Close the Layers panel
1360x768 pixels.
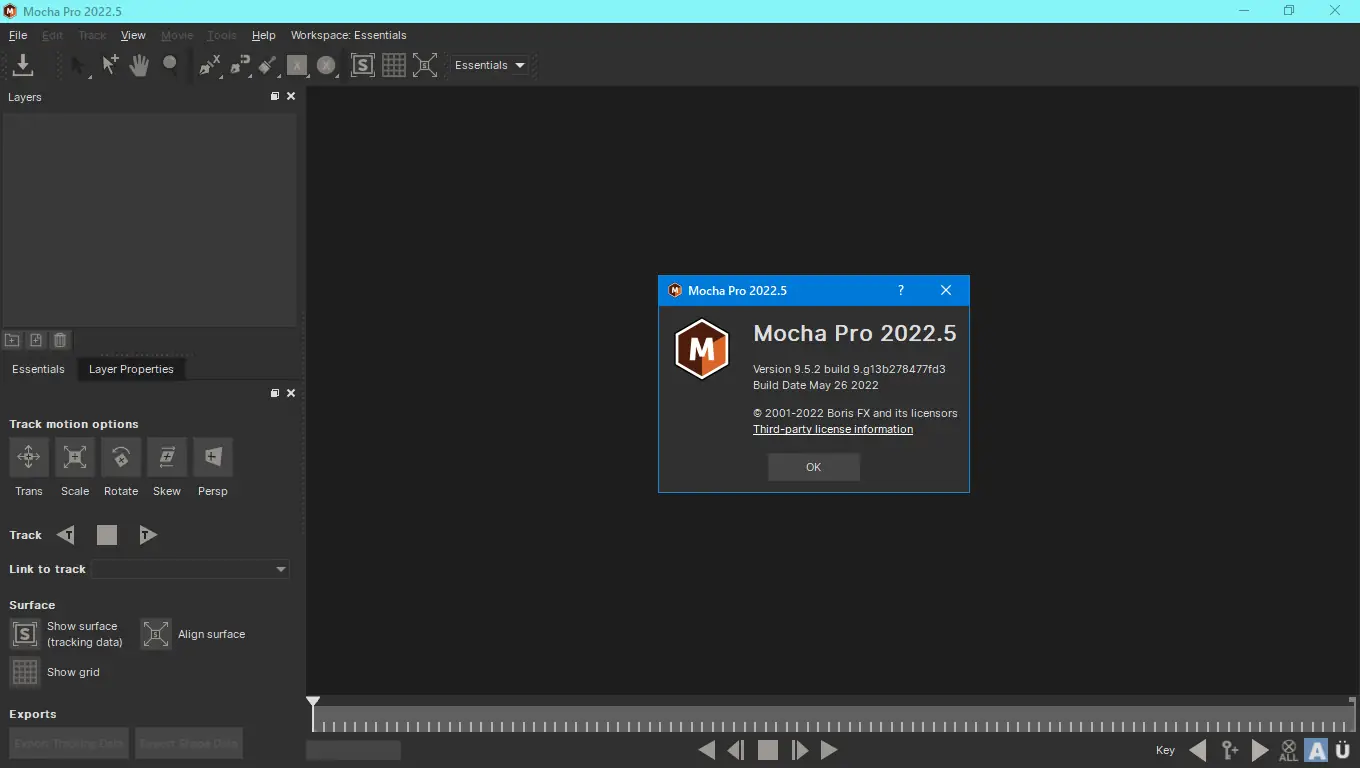coord(291,97)
